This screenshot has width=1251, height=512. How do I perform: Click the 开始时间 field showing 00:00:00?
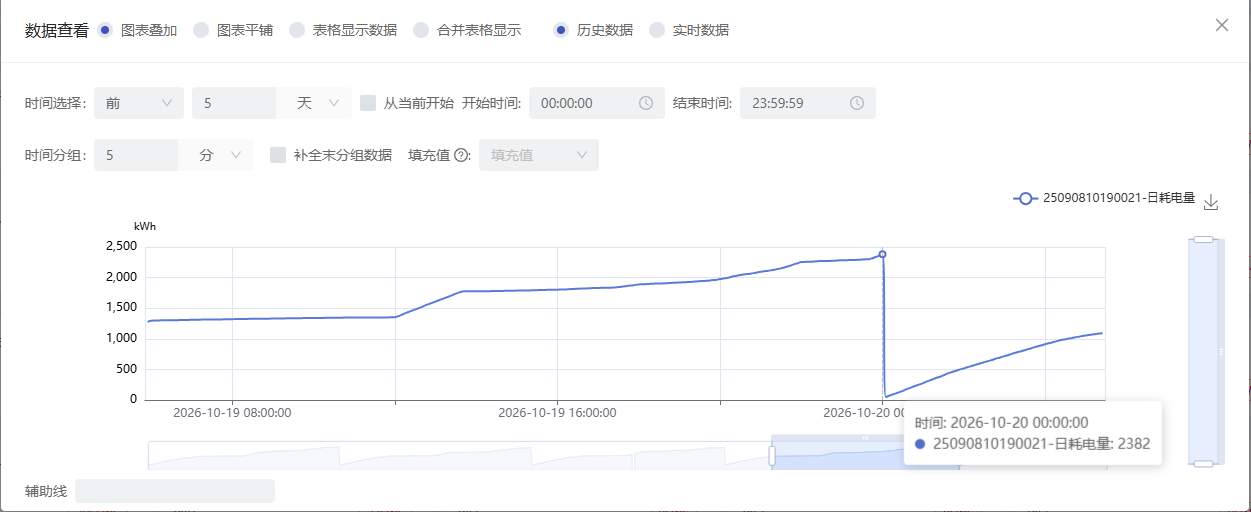click(x=597, y=103)
